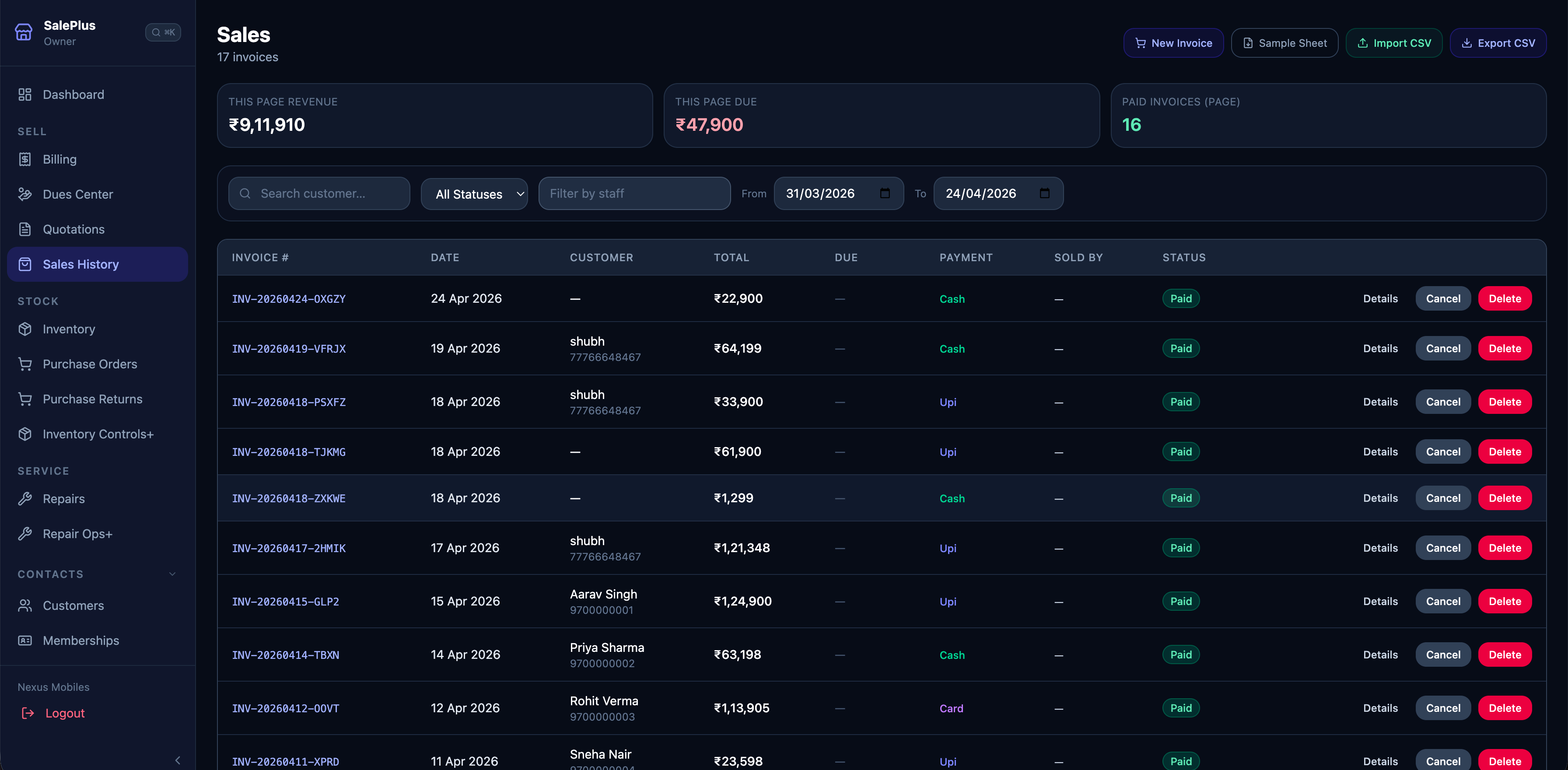
Task: Cancel invoice INV-20260414-TBXN
Action: [1443, 654]
